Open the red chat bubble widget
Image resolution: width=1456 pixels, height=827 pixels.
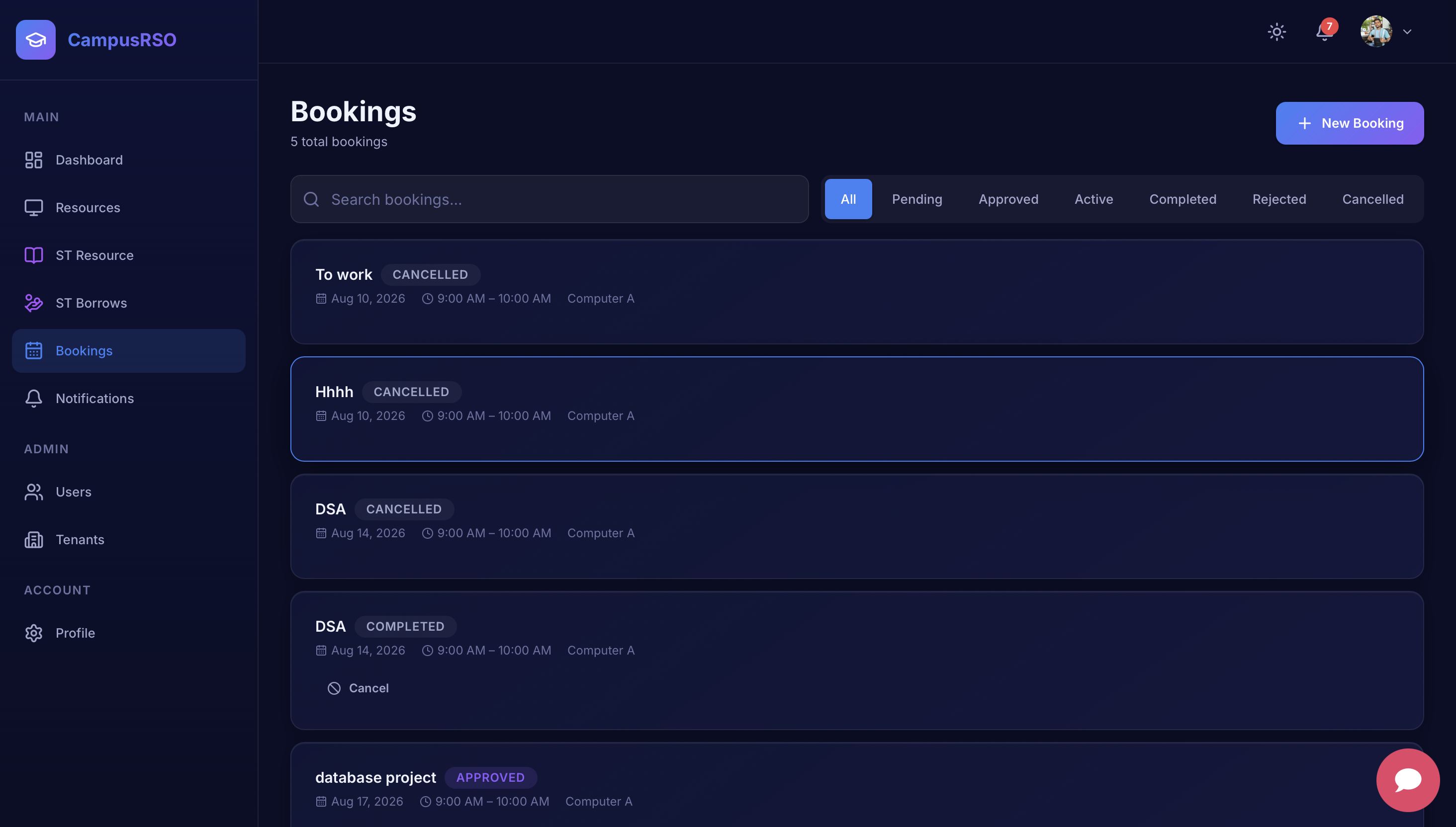(x=1408, y=780)
